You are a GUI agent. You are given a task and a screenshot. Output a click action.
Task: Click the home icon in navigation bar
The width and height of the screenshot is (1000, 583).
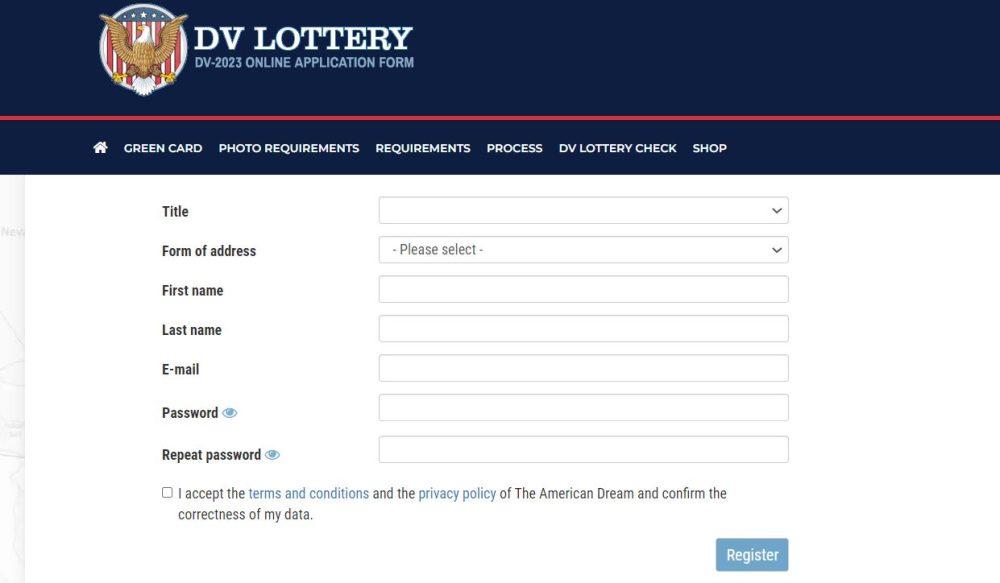(100, 148)
